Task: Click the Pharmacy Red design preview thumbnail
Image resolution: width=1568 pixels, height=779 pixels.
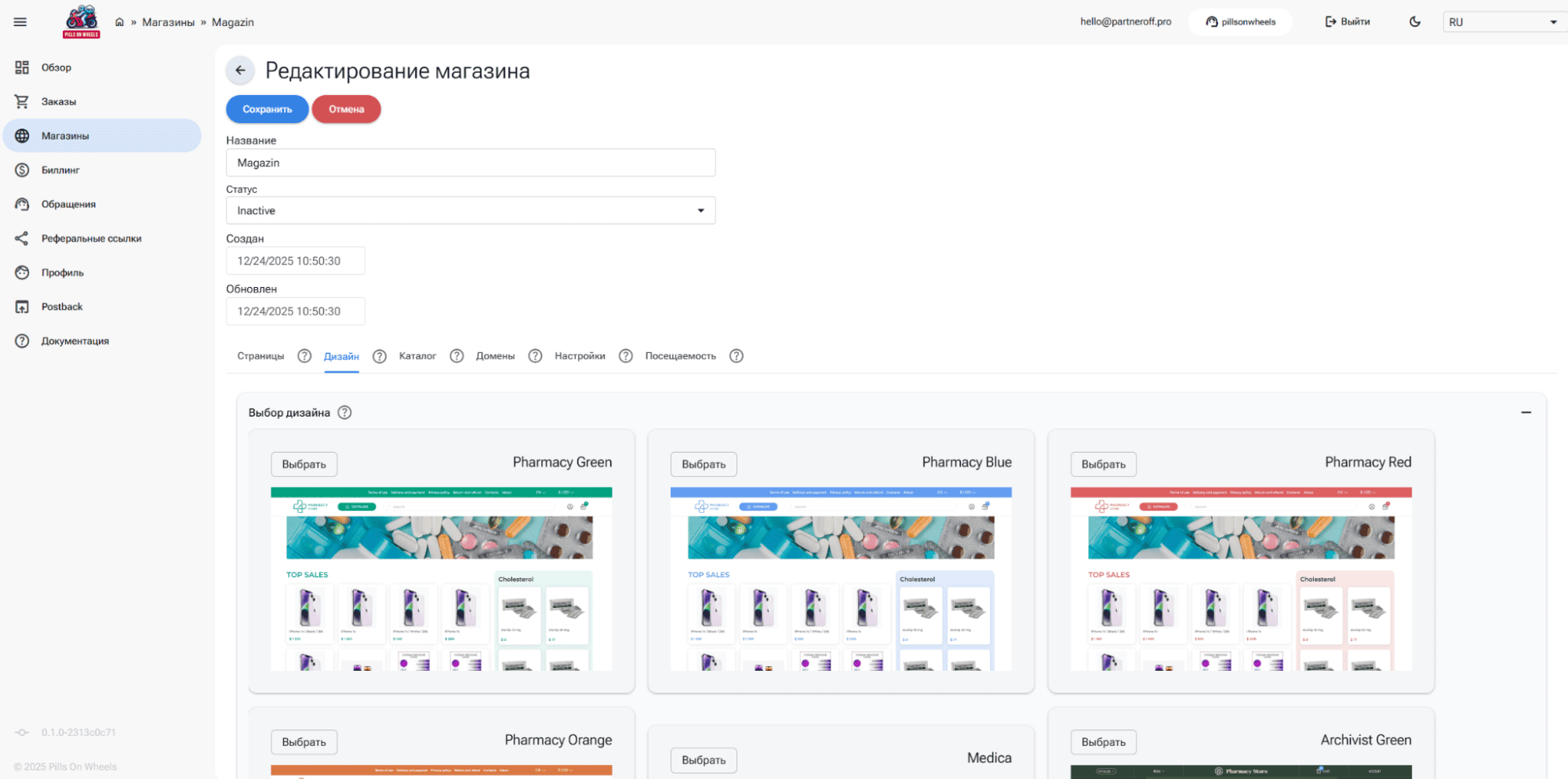Action: point(1240,579)
